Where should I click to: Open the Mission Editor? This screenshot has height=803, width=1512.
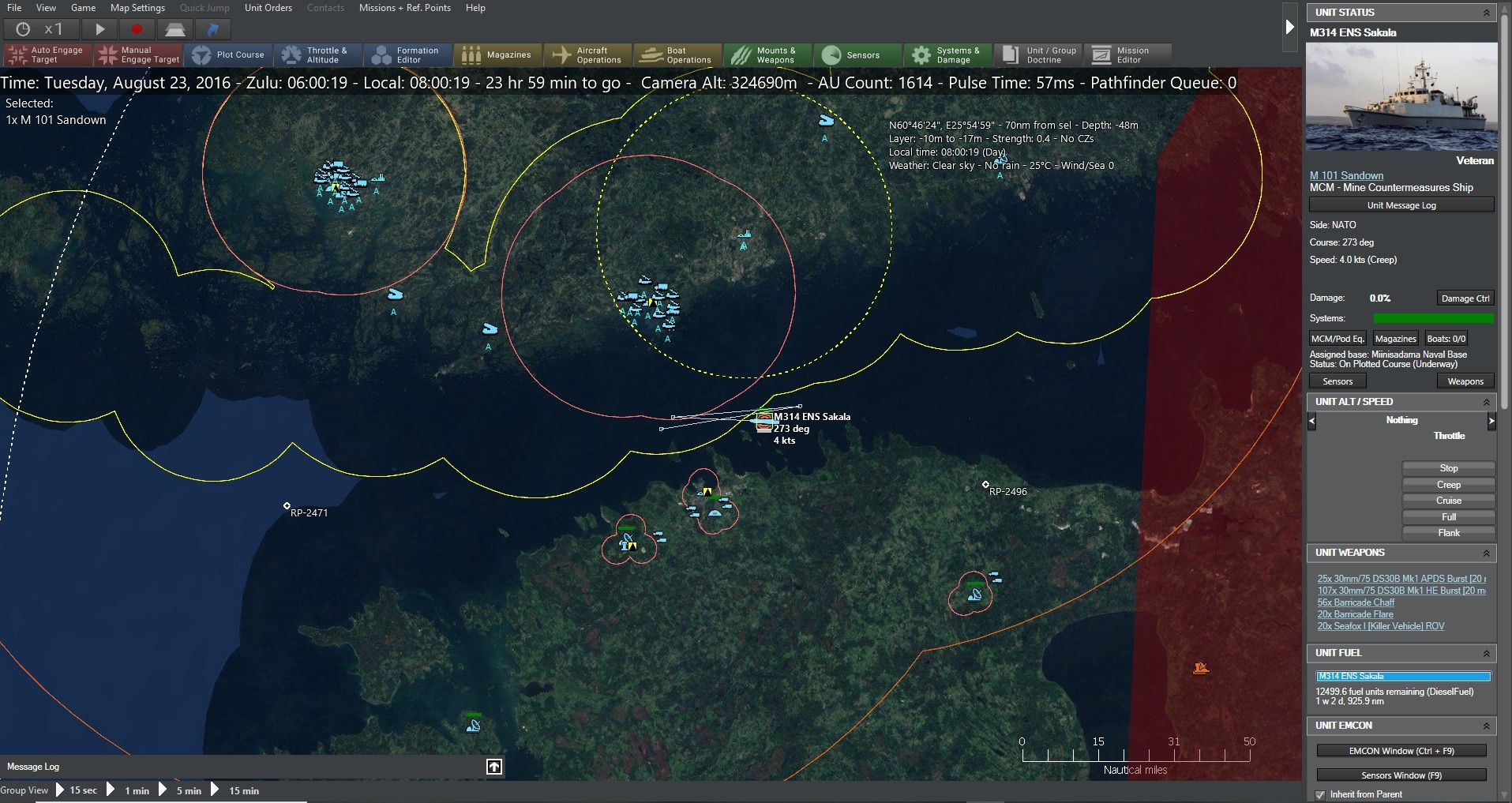point(1127,54)
